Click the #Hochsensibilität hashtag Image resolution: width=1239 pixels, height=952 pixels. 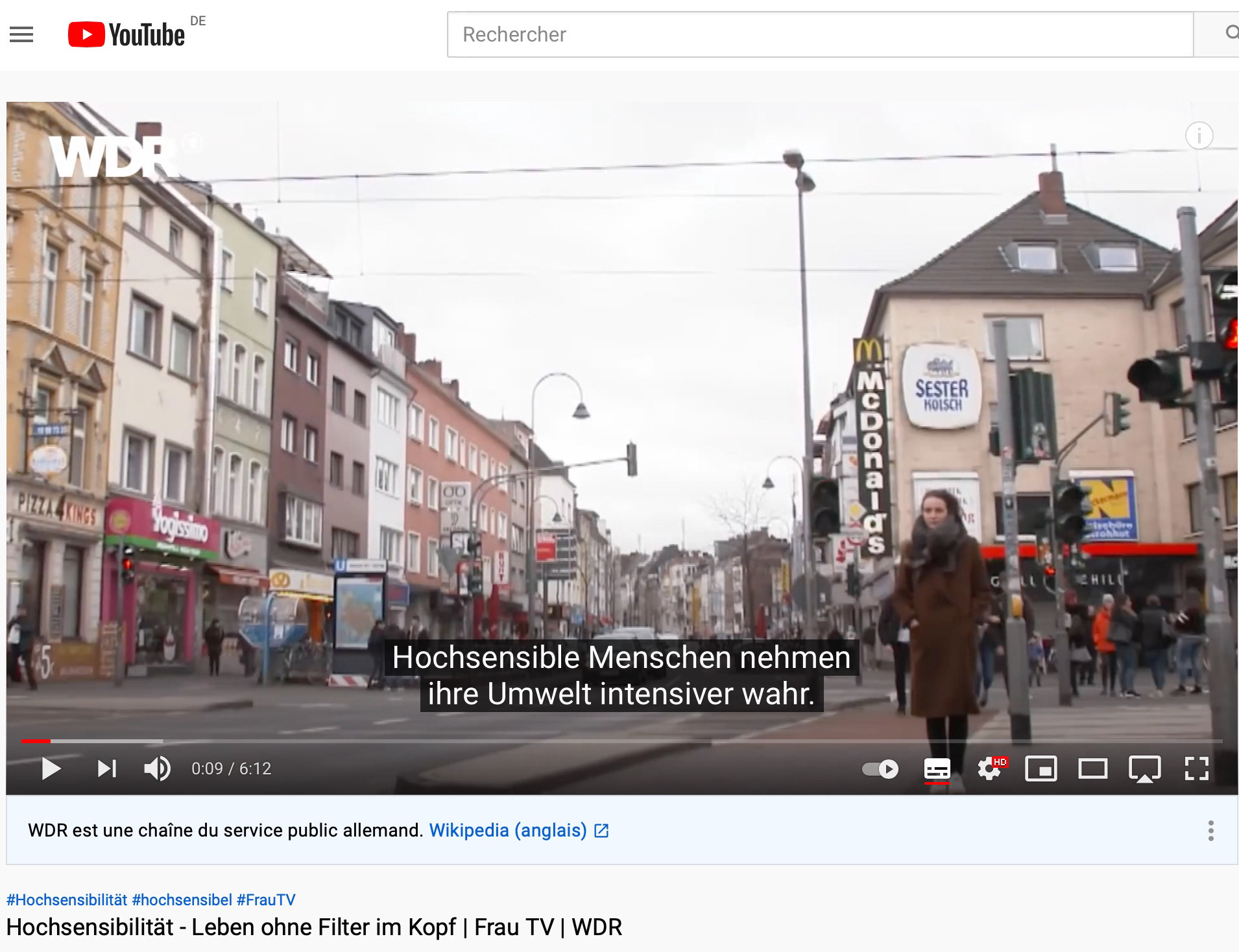pyautogui.click(x=67, y=899)
